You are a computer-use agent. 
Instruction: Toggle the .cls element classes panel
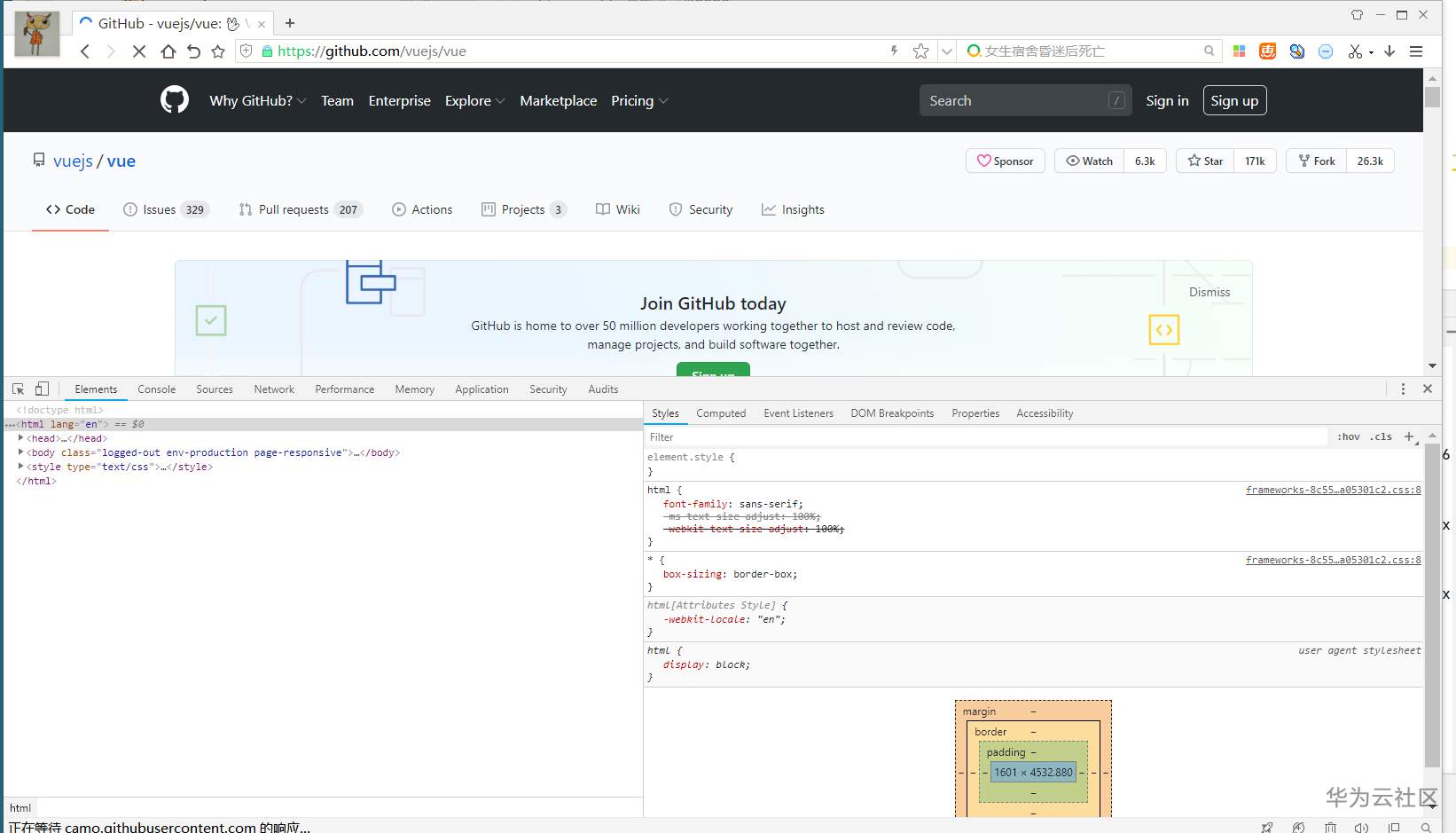tap(1381, 436)
